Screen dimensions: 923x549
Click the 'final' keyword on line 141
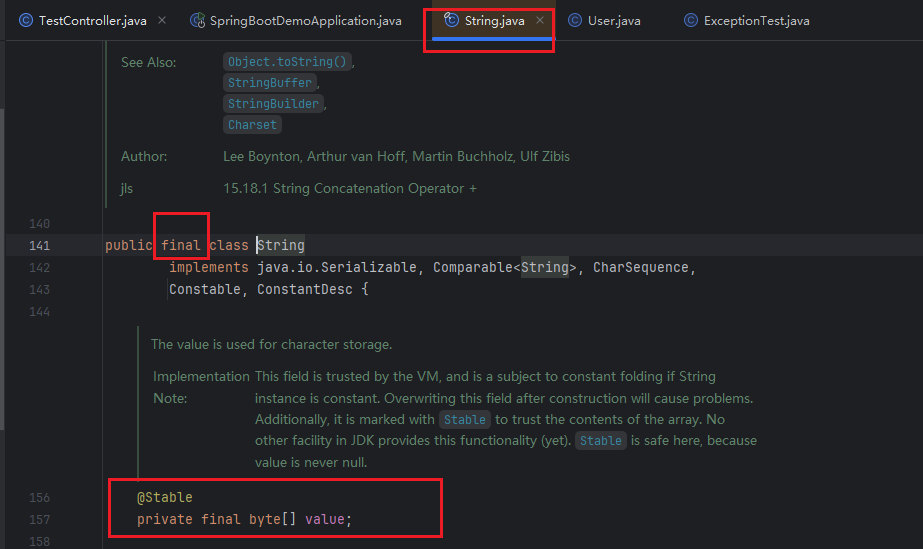click(181, 245)
